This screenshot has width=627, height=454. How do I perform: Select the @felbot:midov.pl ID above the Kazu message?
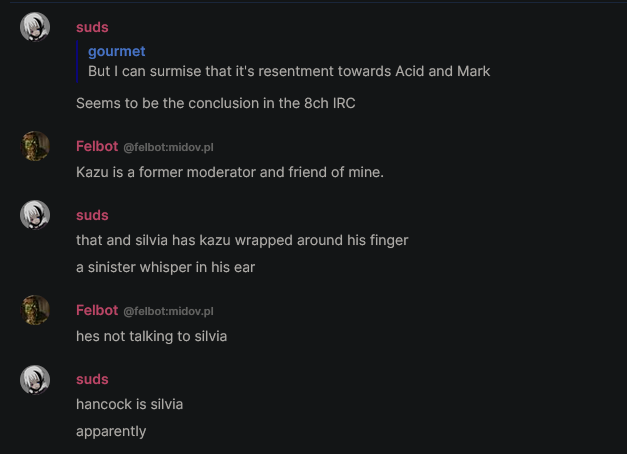click(x=168, y=147)
